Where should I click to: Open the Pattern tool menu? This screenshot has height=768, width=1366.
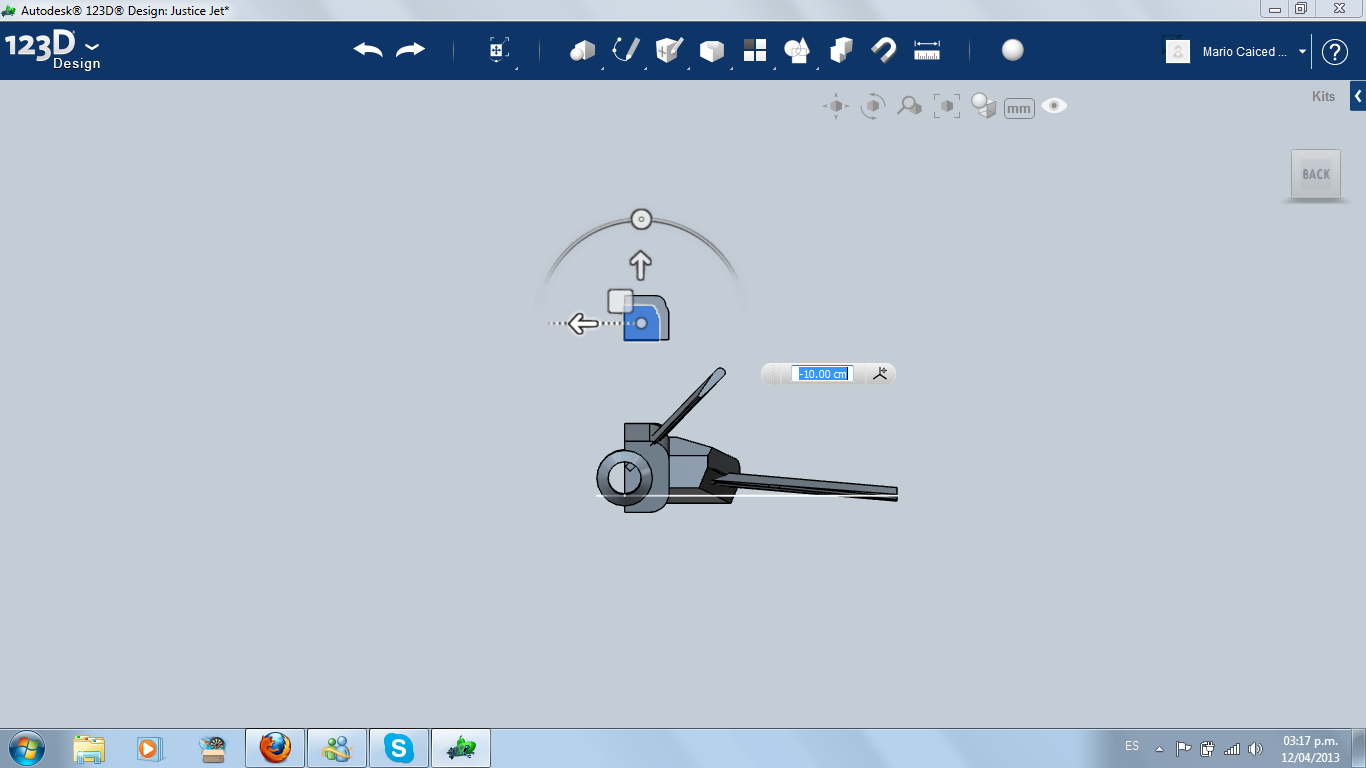coord(754,50)
